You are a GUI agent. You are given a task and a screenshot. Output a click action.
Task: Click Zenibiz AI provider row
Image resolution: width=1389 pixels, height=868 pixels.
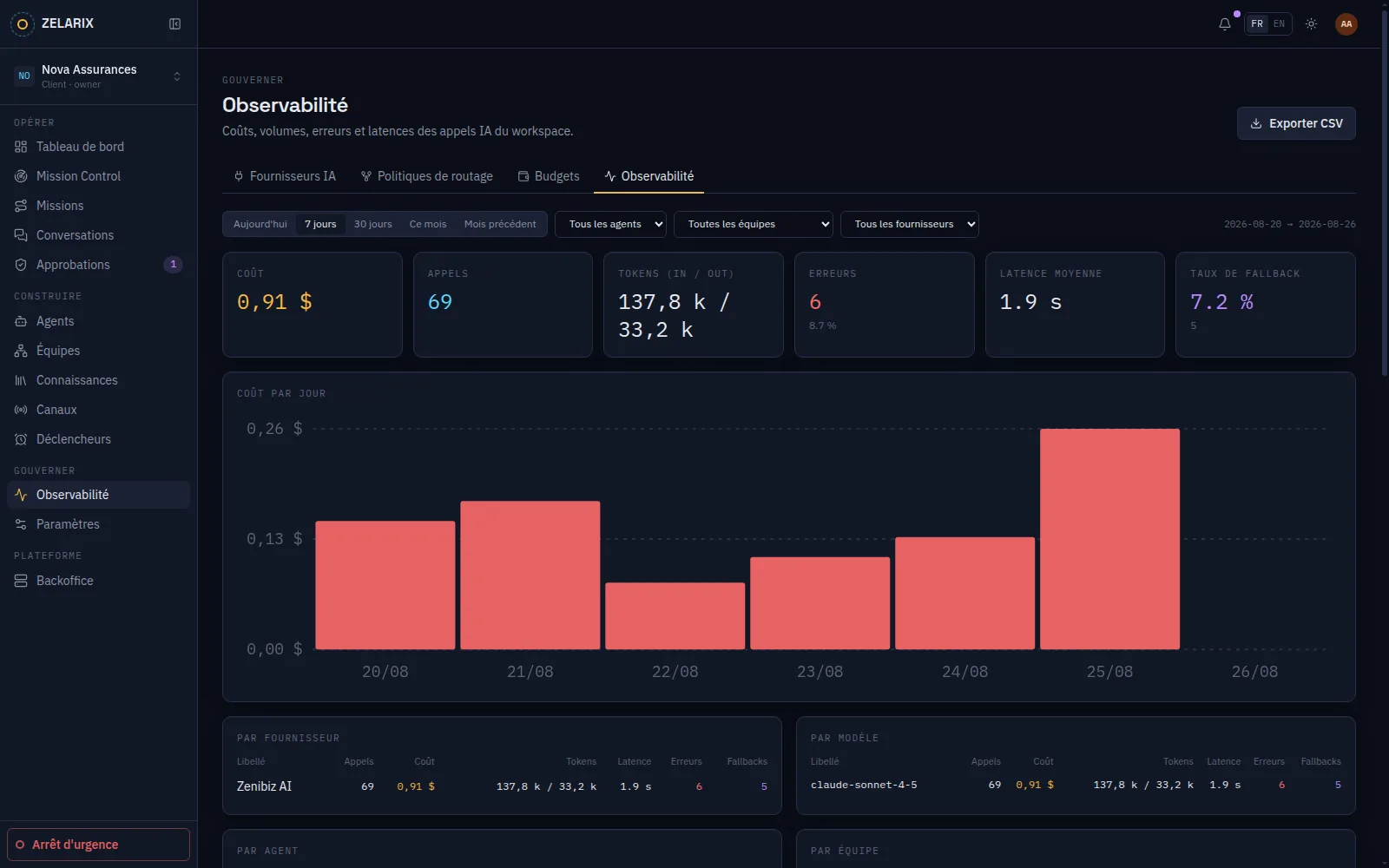[x=502, y=786]
